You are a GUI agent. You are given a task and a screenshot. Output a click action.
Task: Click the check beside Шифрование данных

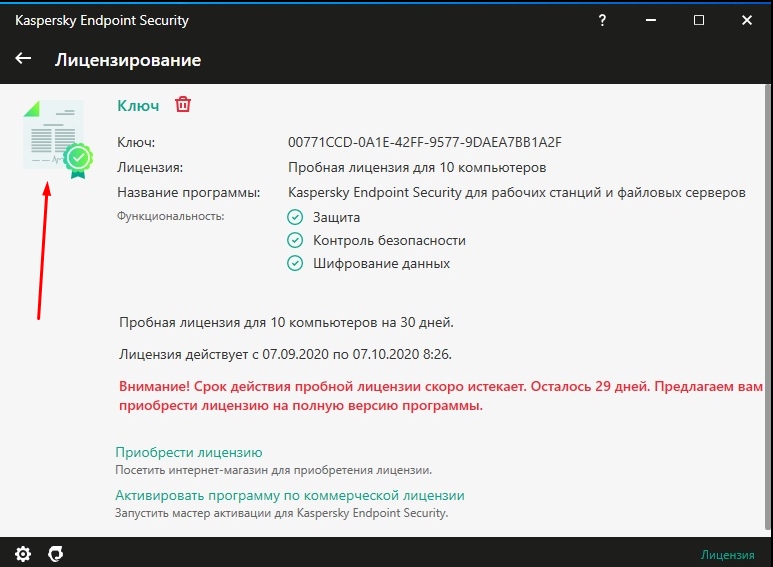(295, 263)
